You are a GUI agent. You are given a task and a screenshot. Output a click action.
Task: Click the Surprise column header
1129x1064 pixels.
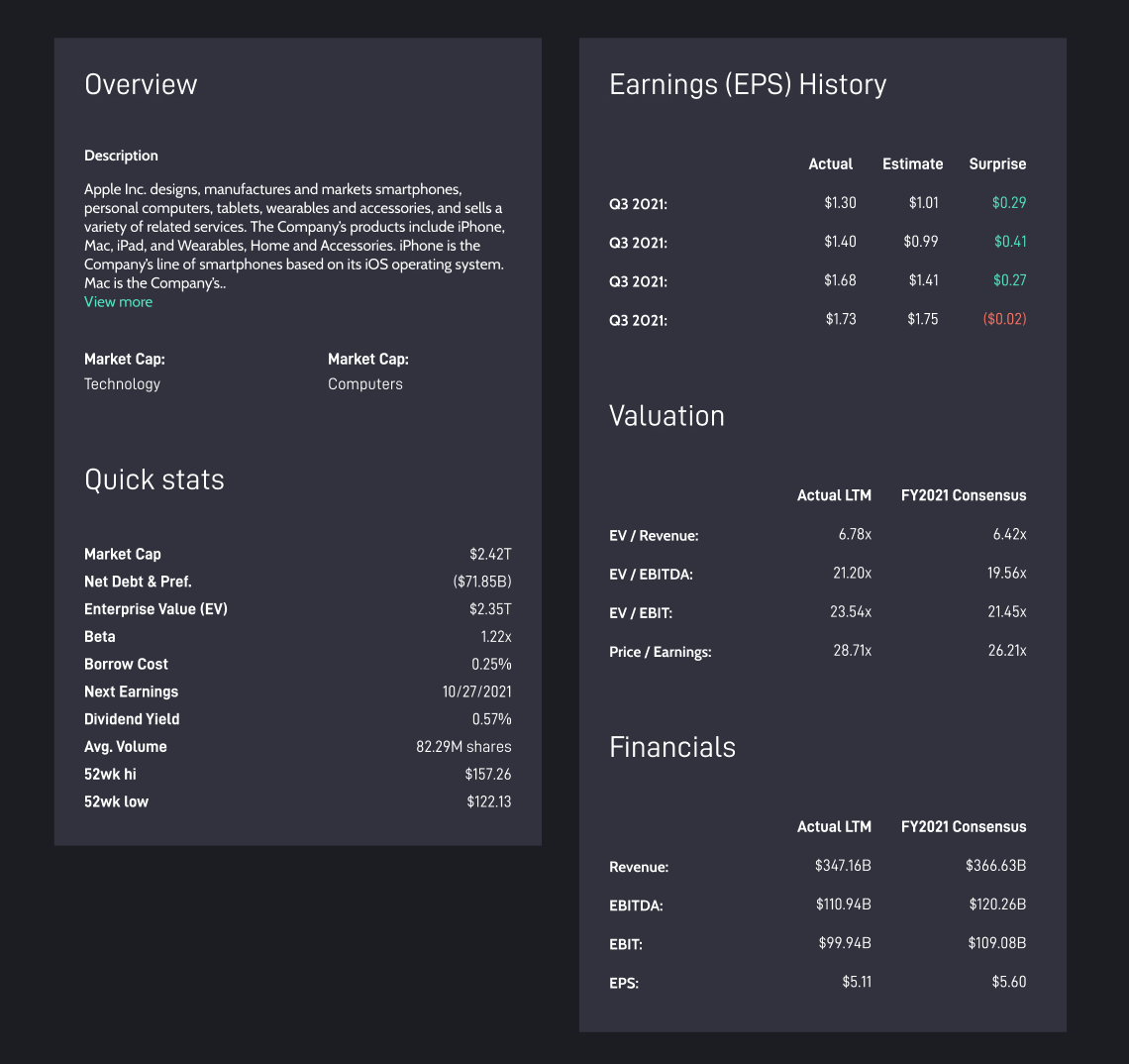tap(997, 164)
